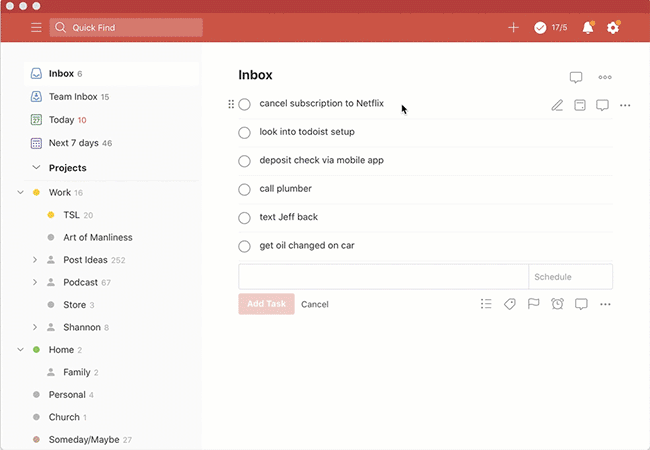Open the task scheduler icon on Netflix task
650x450 pixels.
pos(580,105)
